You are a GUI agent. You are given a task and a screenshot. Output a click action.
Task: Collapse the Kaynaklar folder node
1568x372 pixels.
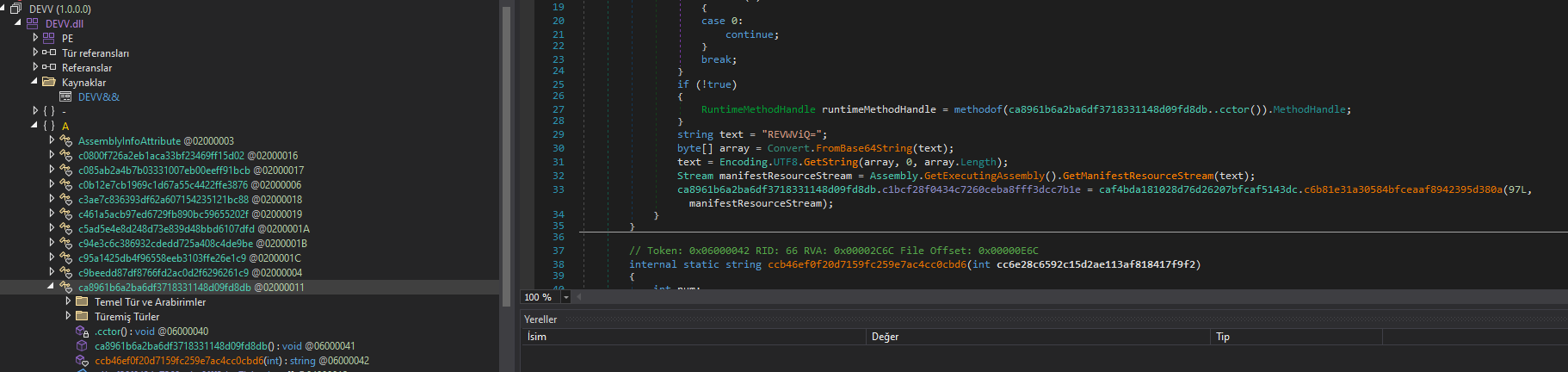(35, 81)
